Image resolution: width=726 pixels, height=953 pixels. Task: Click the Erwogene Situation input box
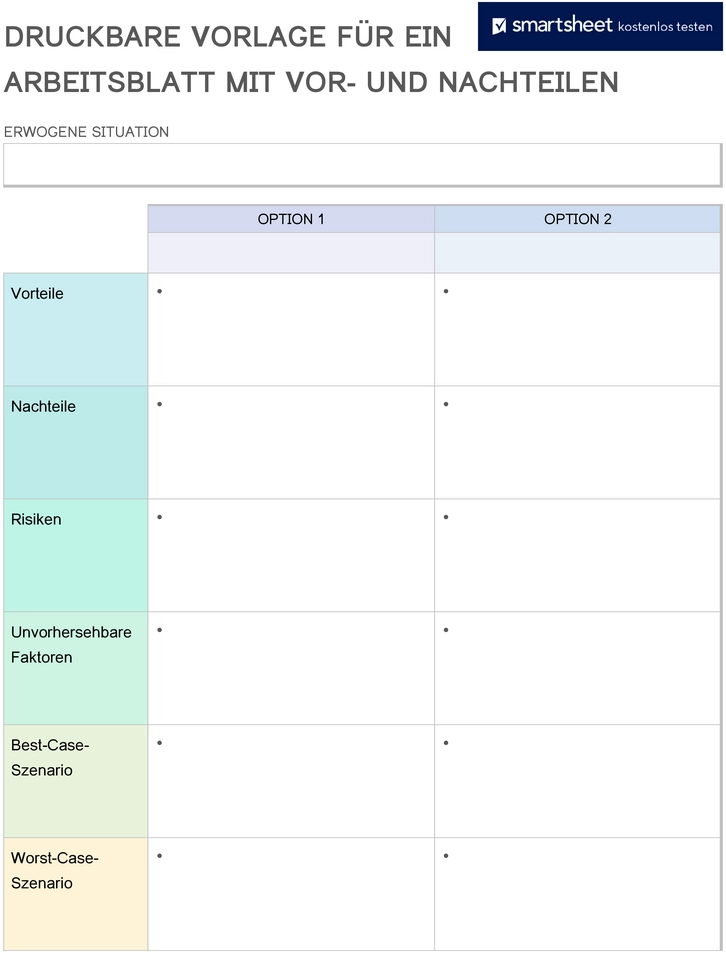click(362, 165)
